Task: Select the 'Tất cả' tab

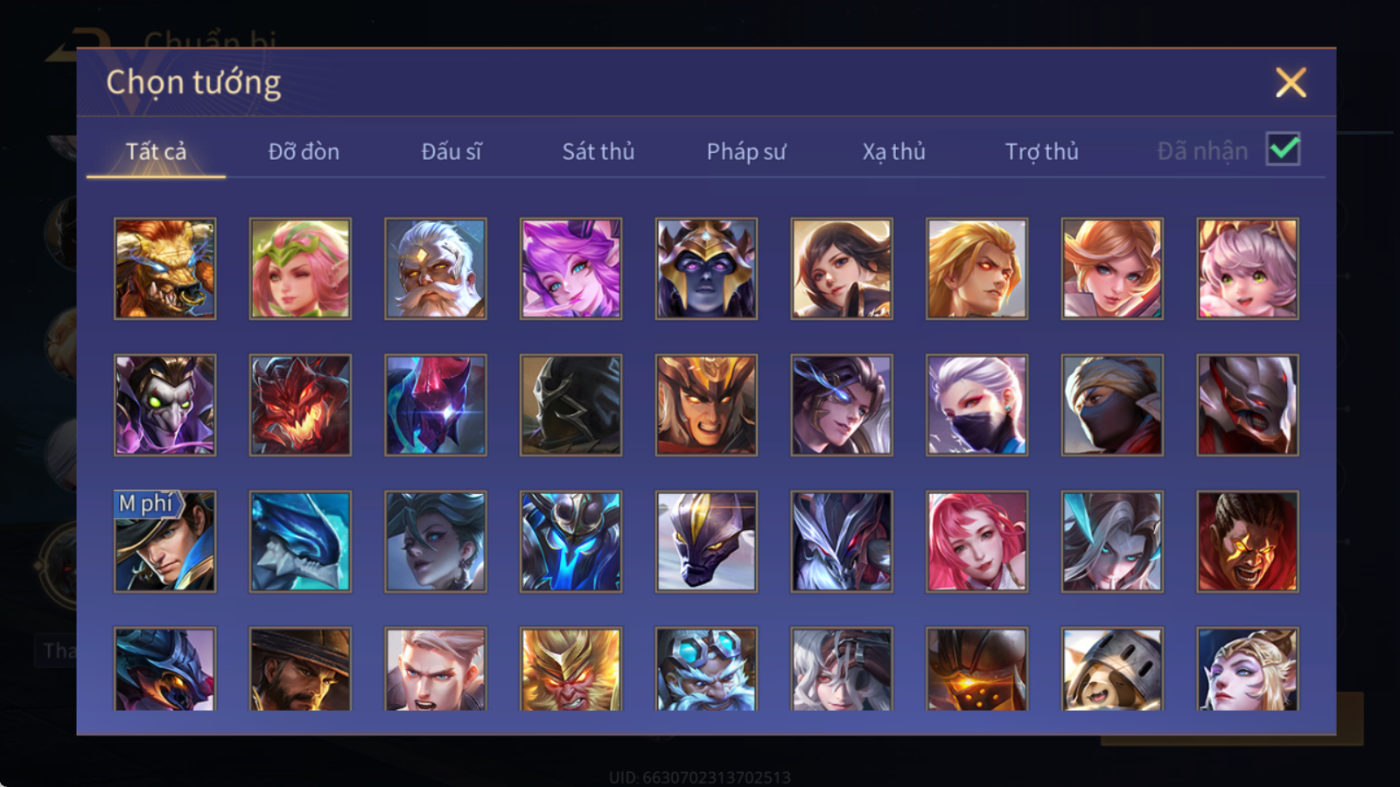Action: [156, 152]
